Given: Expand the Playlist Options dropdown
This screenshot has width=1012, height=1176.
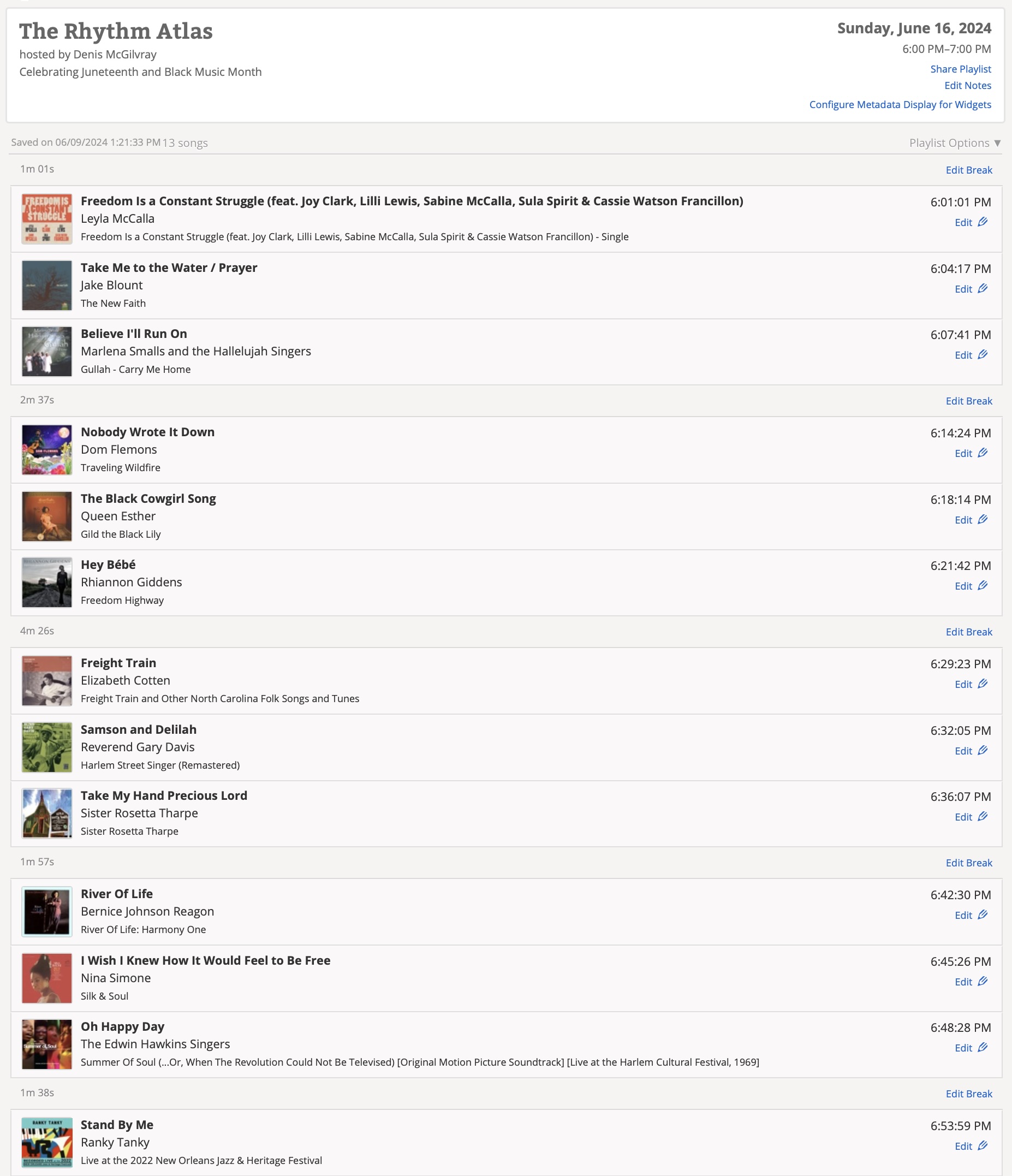Looking at the screenshot, I should [x=955, y=143].
